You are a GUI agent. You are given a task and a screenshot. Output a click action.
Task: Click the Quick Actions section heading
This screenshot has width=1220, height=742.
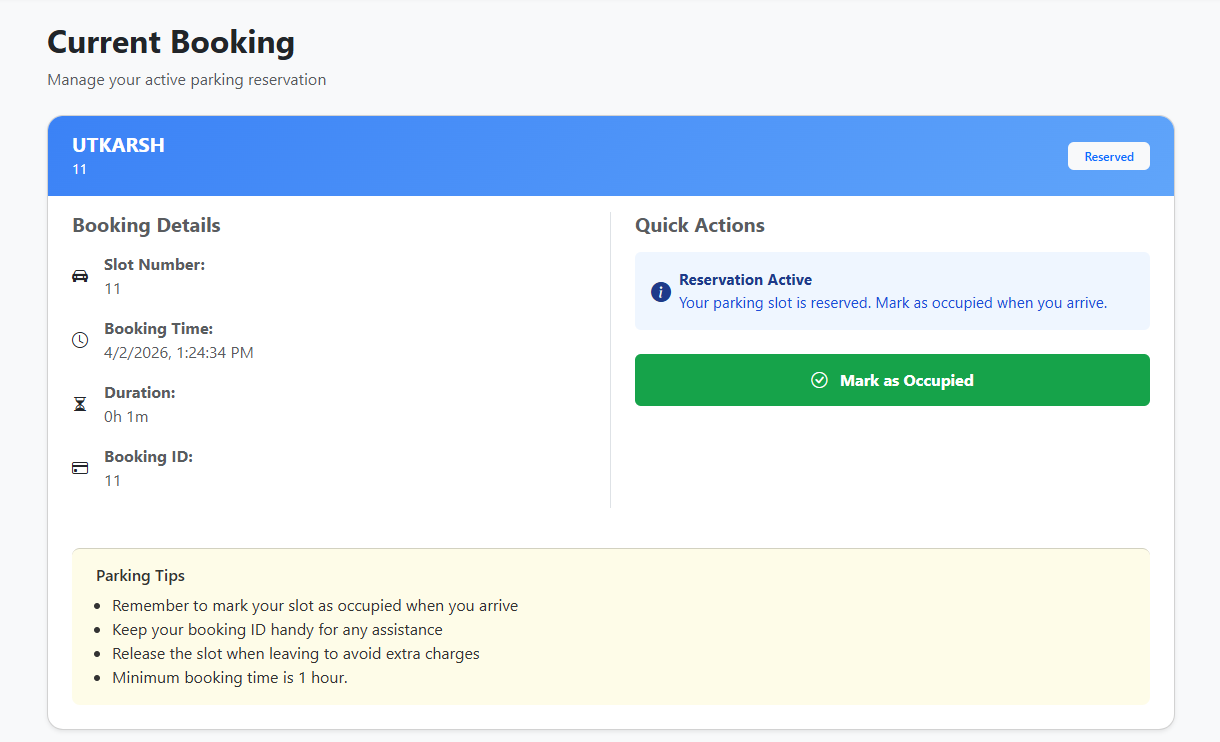(699, 226)
